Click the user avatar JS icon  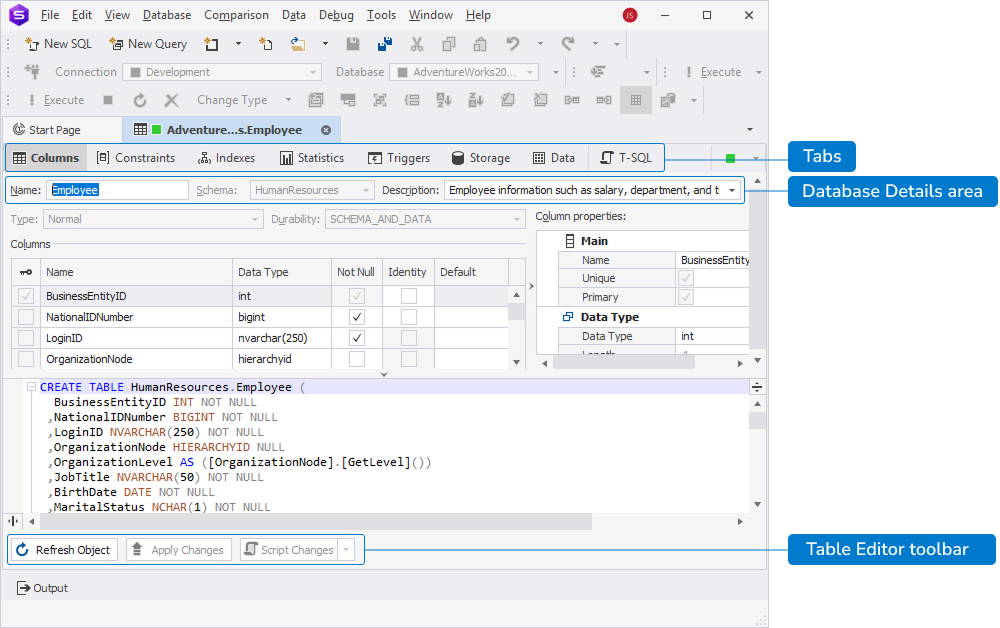pyautogui.click(x=630, y=15)
